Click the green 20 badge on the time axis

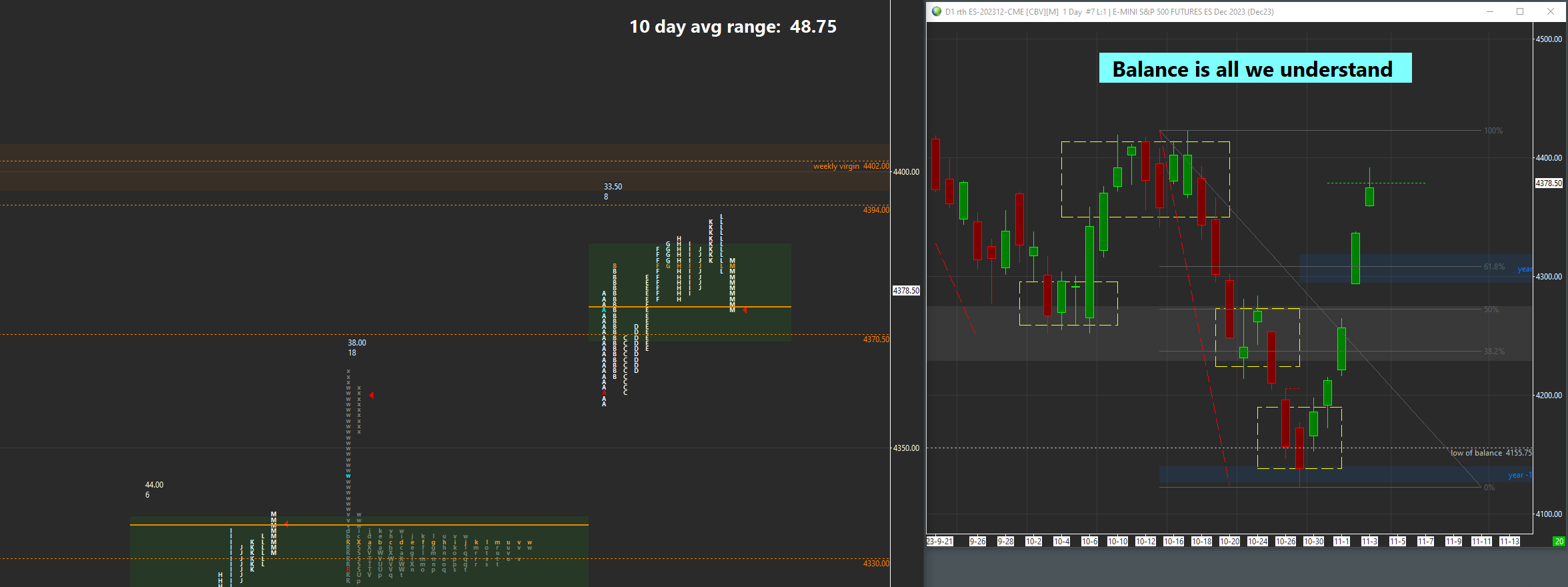click(x=1559, y=542)
